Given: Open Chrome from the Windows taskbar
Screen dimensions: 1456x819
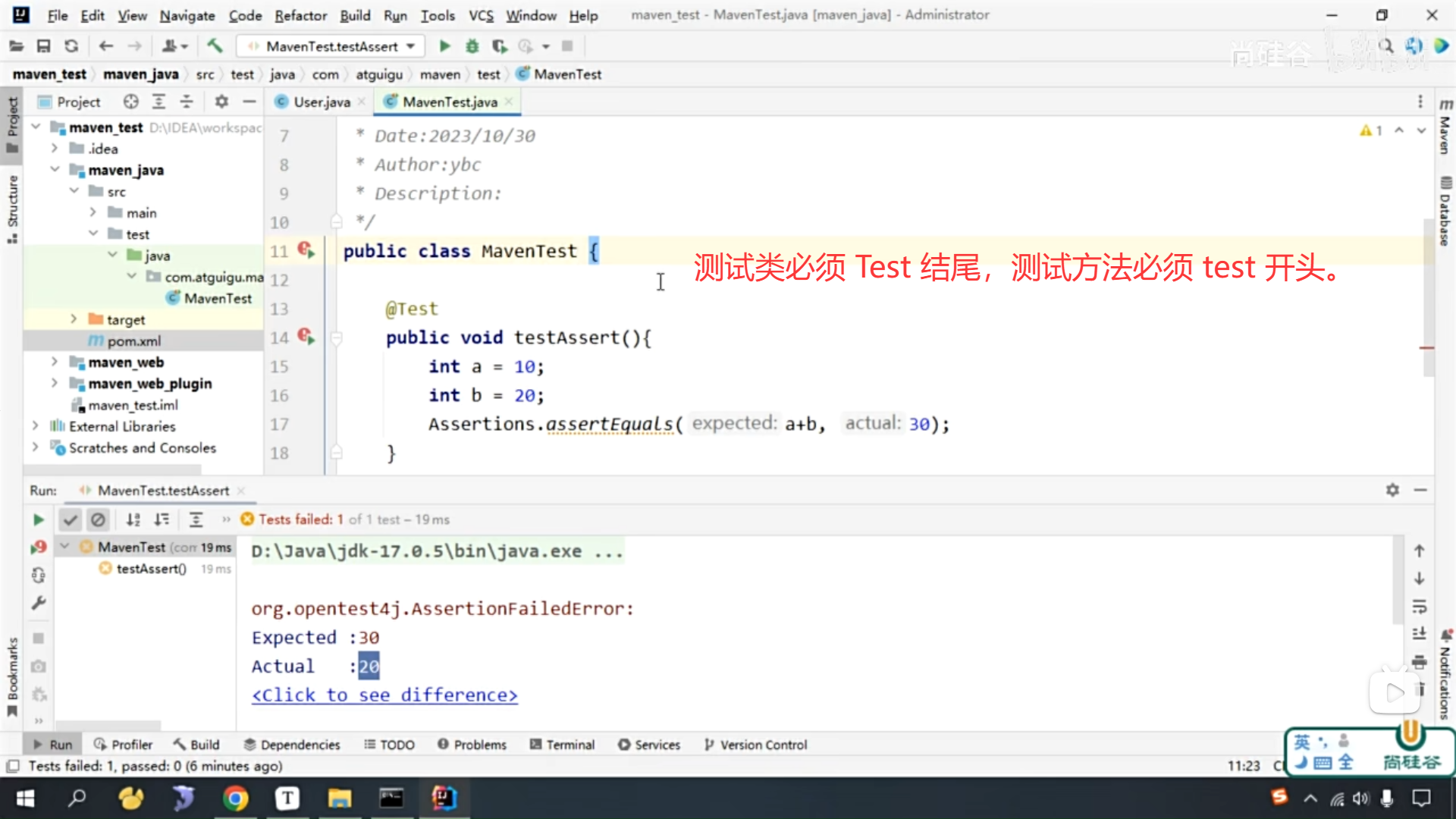Looking at the screenshot, I should pyautogui.click(x=235, y=798).
